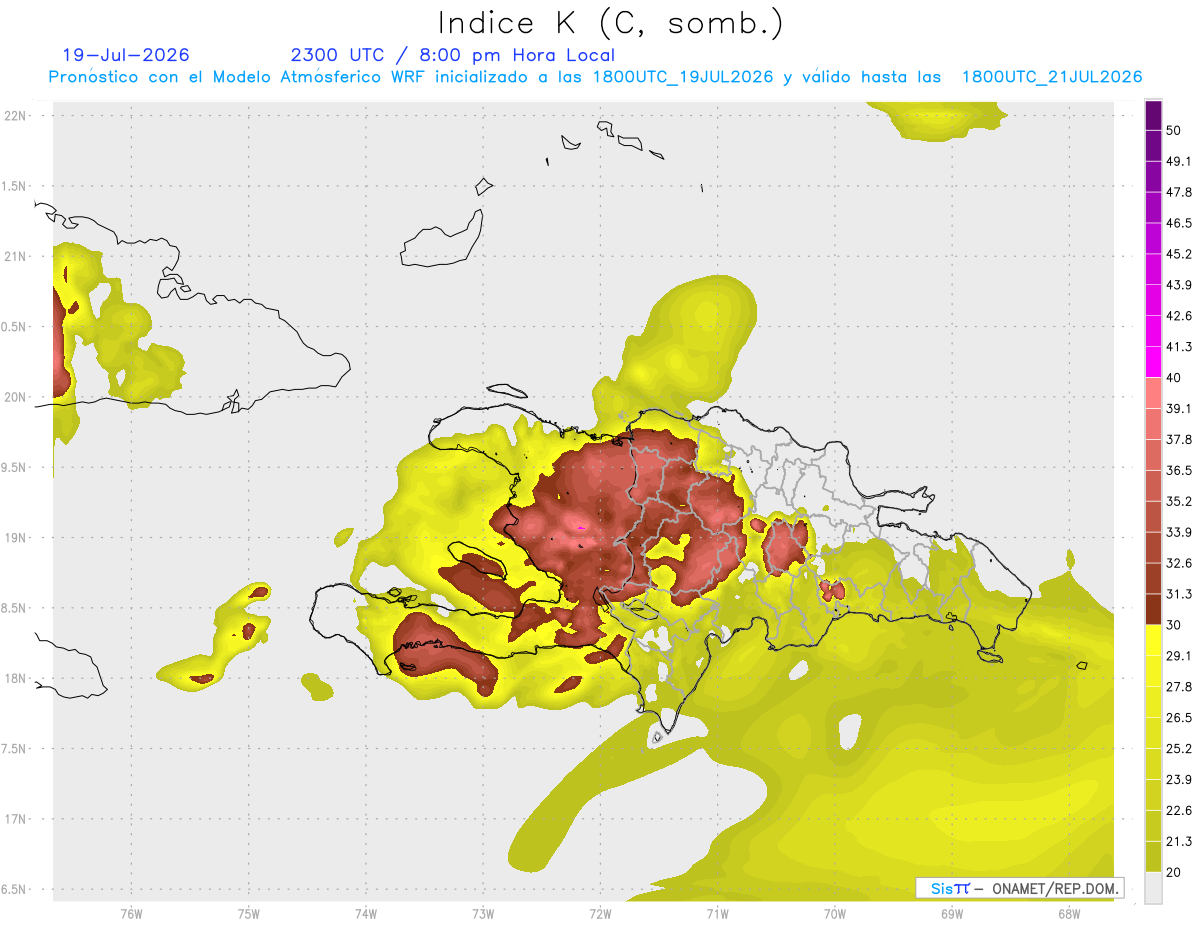The image size is (1200, 927).
Task: Click the colorbar value 30
Action: pyautogui.click(x=1175, y=625)
